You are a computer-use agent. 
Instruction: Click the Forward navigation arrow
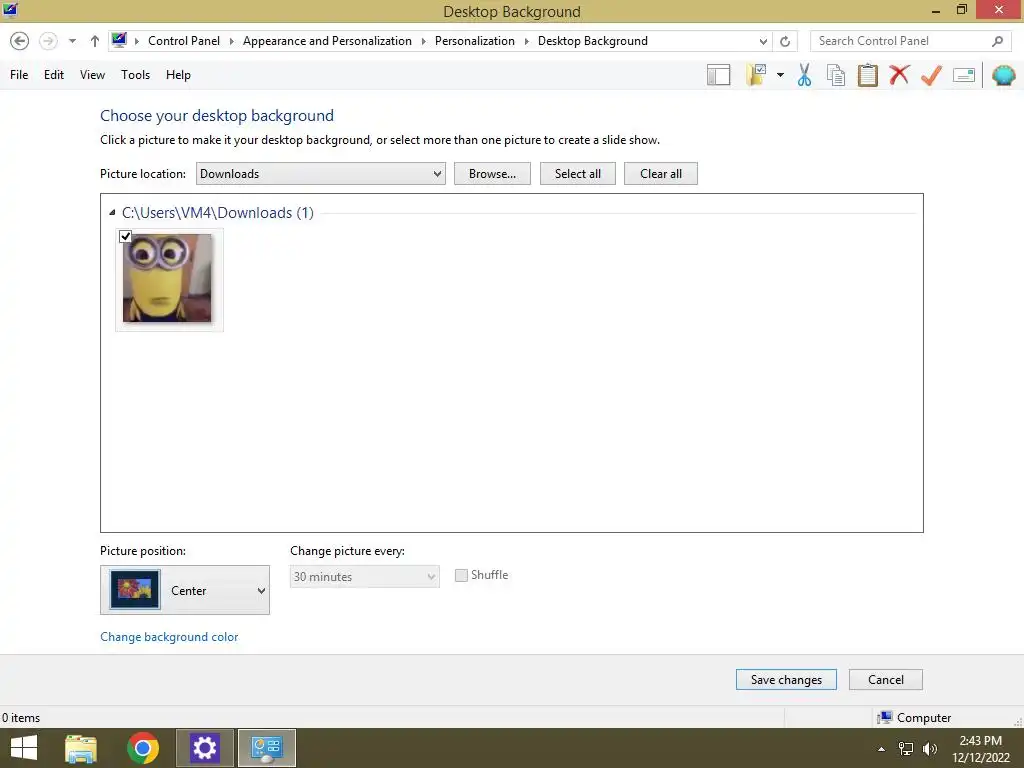[48, 41]
